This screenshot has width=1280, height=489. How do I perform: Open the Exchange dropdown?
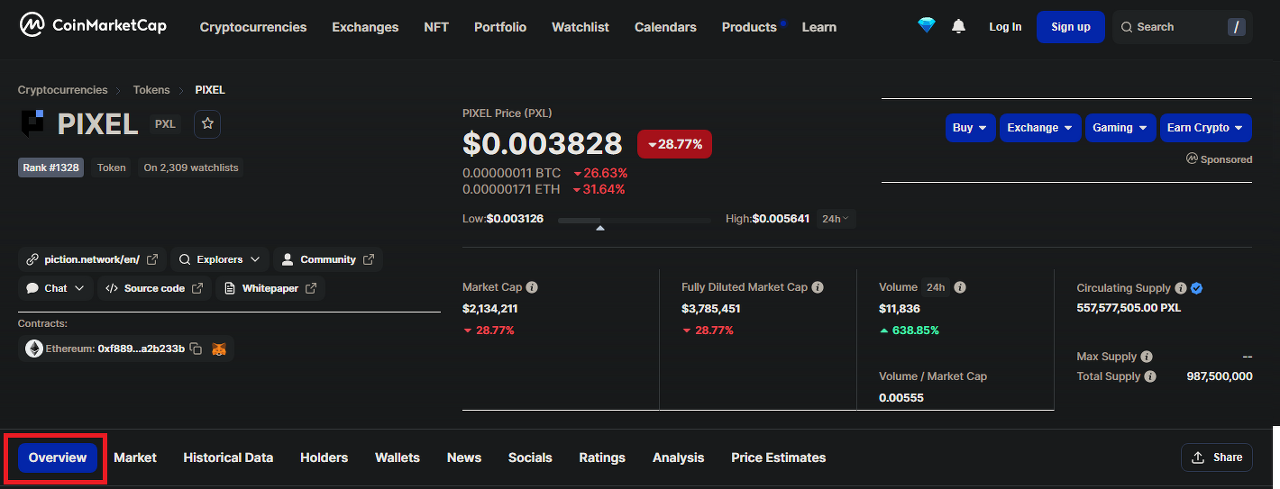pos(1040,128)
